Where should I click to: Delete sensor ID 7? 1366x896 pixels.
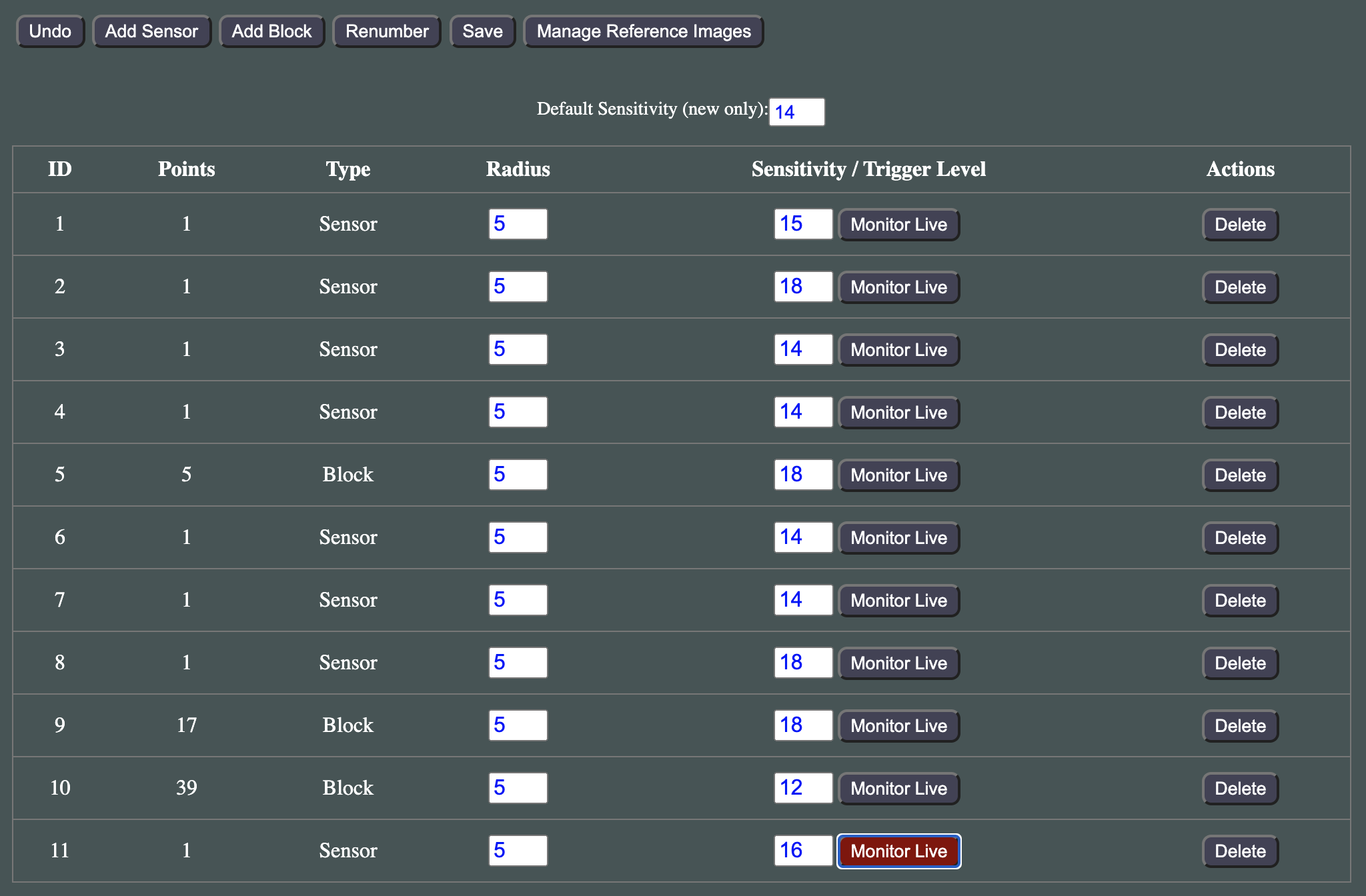click(1240, 601)
